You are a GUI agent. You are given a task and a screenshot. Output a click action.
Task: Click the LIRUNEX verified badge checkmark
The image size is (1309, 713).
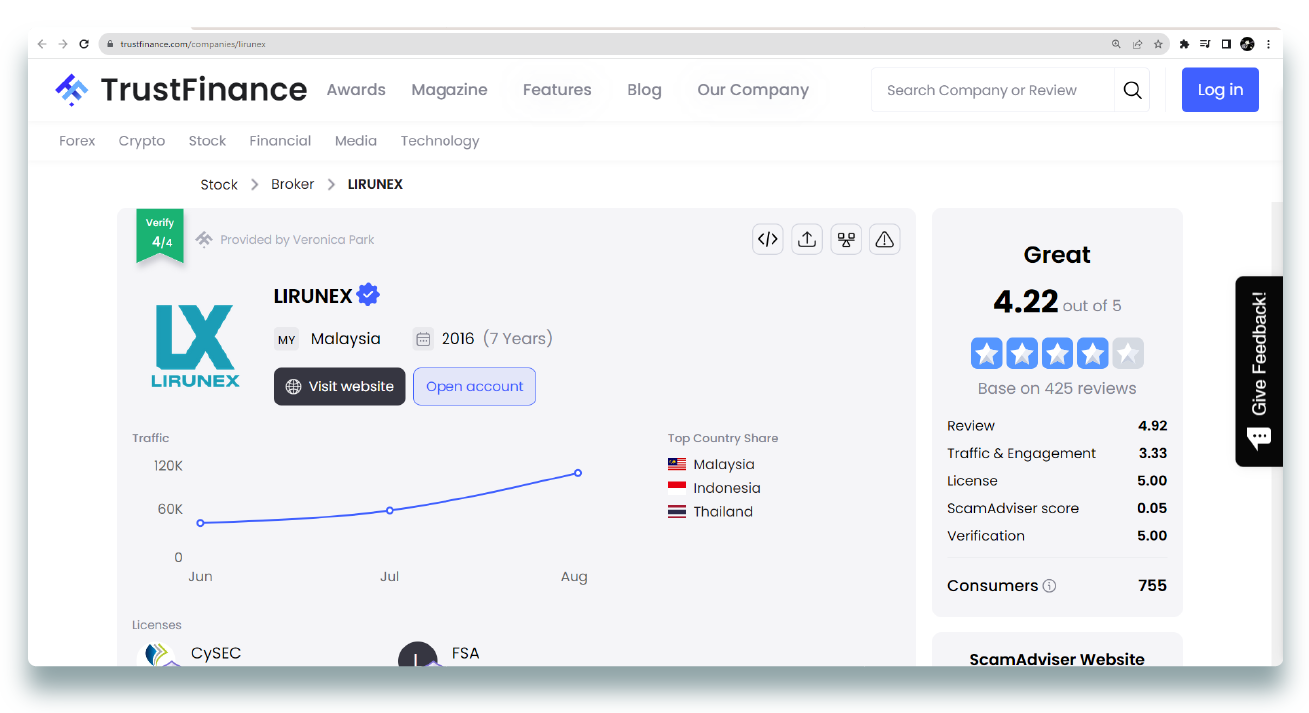[368, 295]
